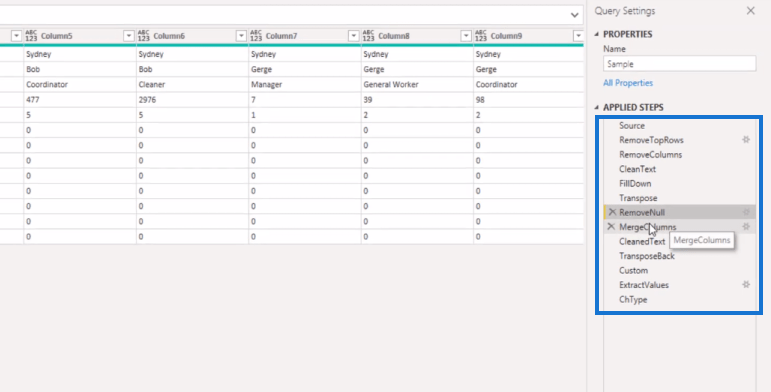Click the Cleaner cell in Column6
The width and height of the screenshot is (771, 392).
[192, 84]
